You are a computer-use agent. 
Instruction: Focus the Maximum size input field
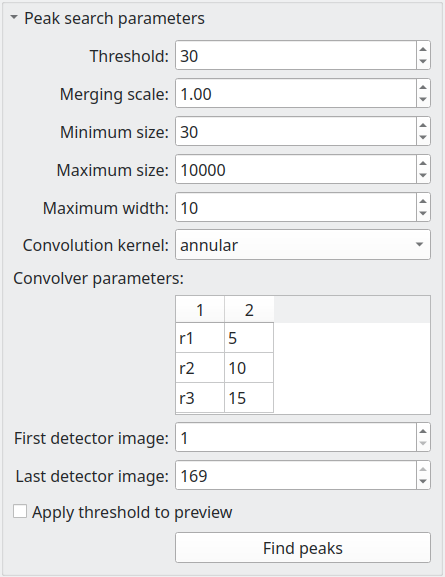[x=296, y=170]
